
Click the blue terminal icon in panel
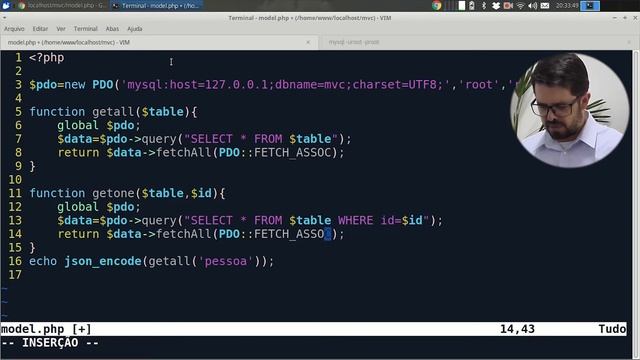pos(590,5)
